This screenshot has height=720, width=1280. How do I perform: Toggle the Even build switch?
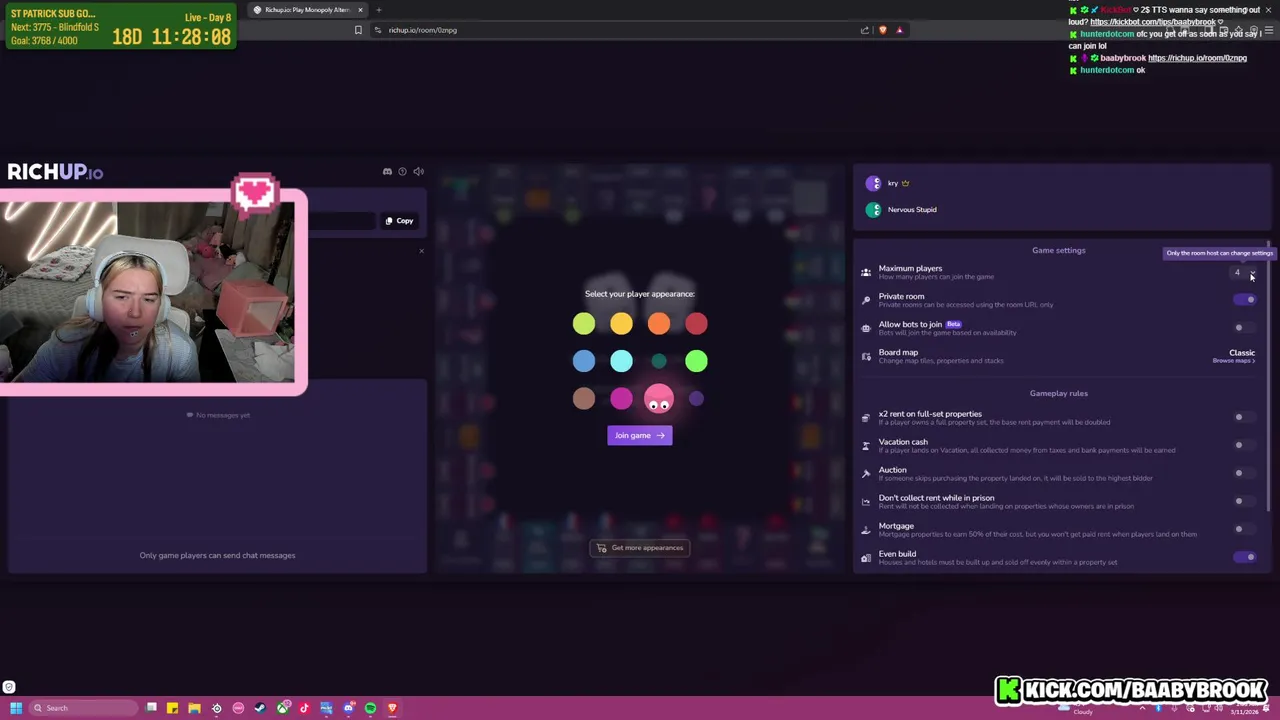(1244, 558)
